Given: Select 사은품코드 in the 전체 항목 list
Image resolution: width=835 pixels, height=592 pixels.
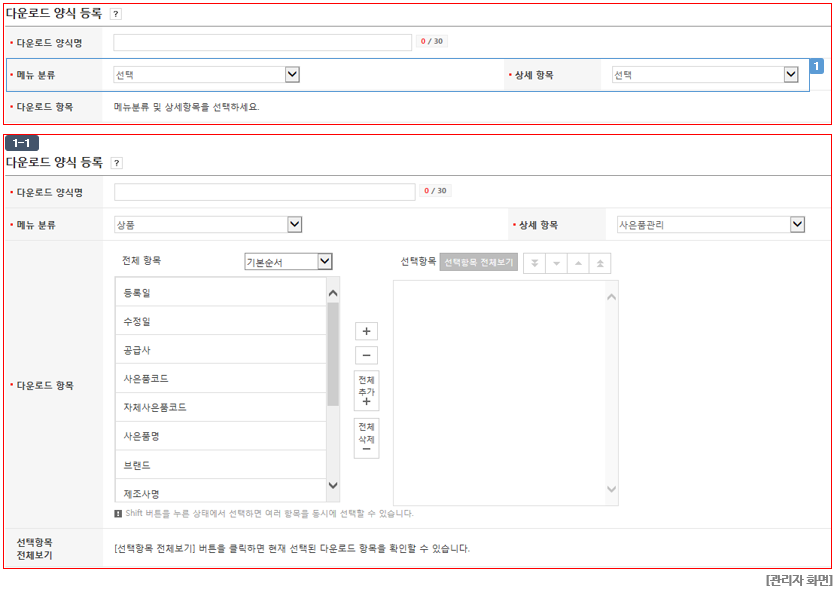Looking at the screenshot, I should click(x=220, y=379).
